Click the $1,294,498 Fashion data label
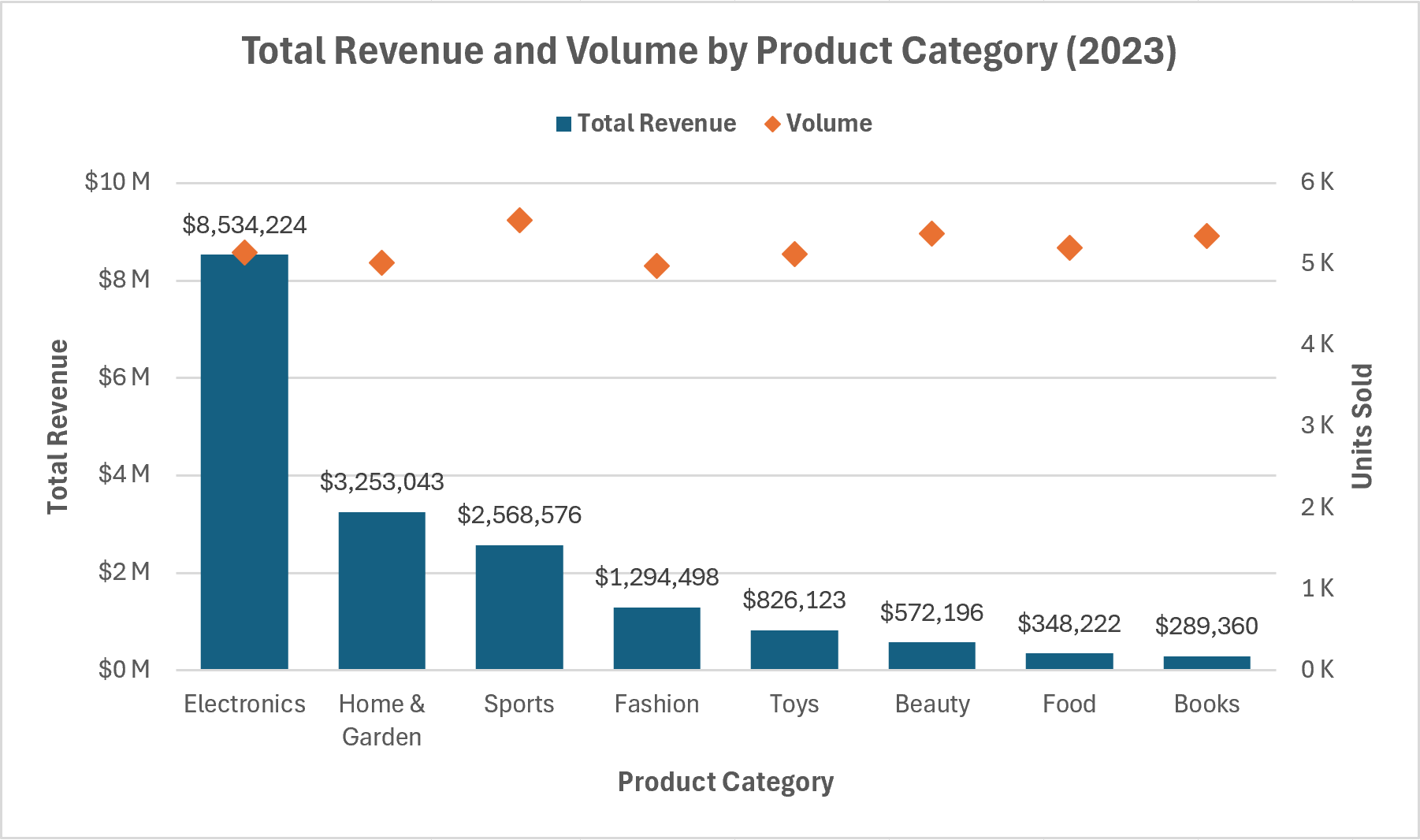Image resolution: width=1420 pixels, height=840 pixels. (656, 578)
